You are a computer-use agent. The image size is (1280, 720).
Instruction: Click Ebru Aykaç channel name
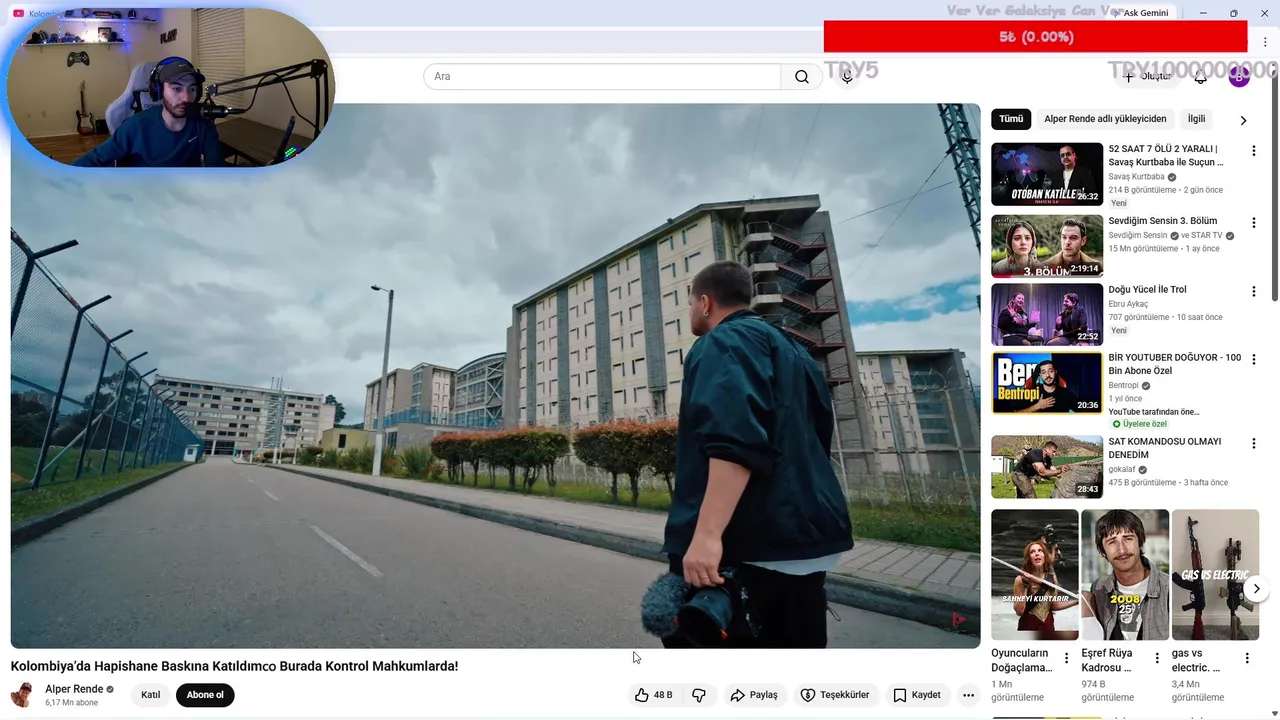coord(1128,304)
